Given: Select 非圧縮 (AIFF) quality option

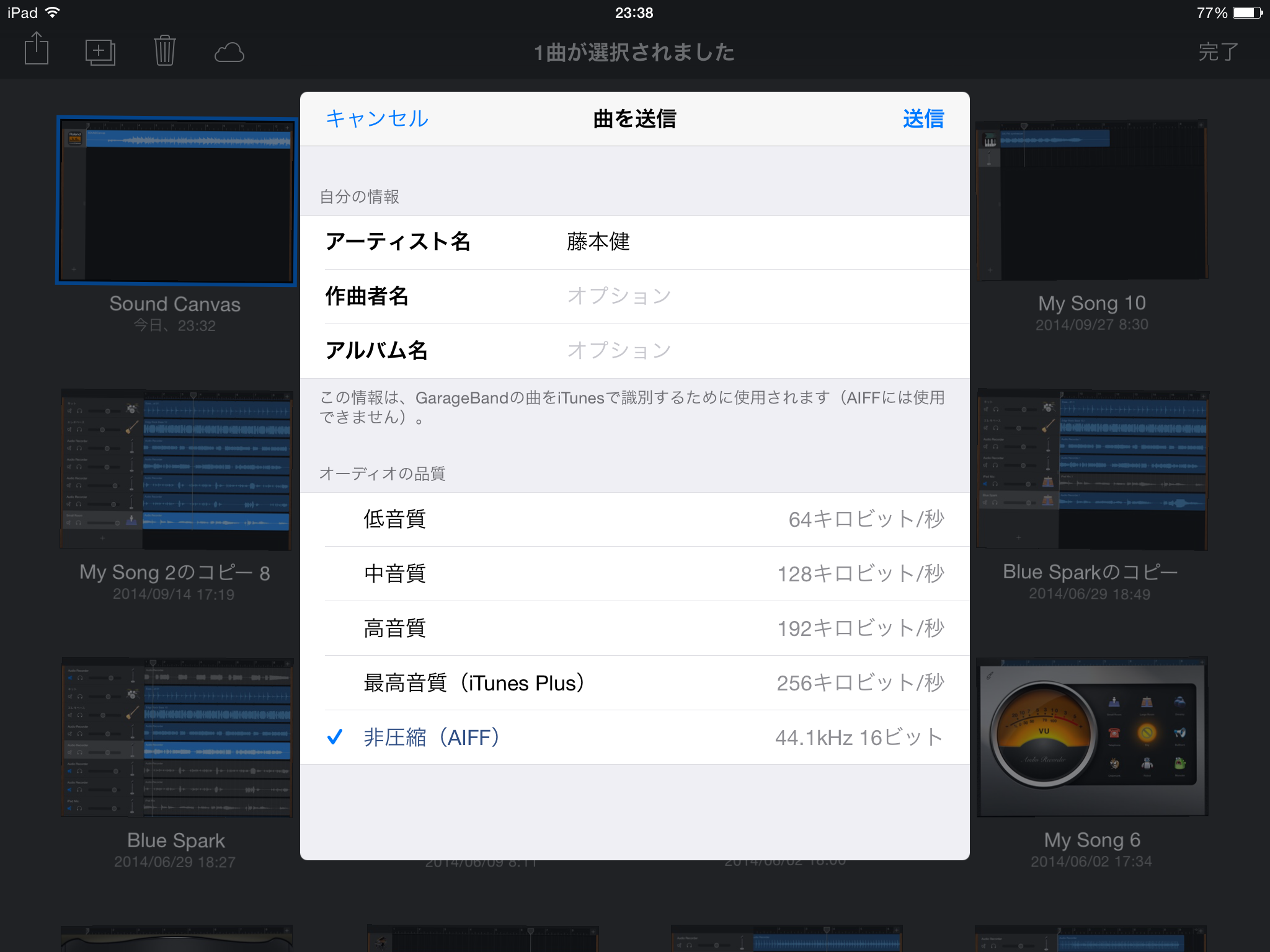Looking at the screenshot, I should point(634,738).
